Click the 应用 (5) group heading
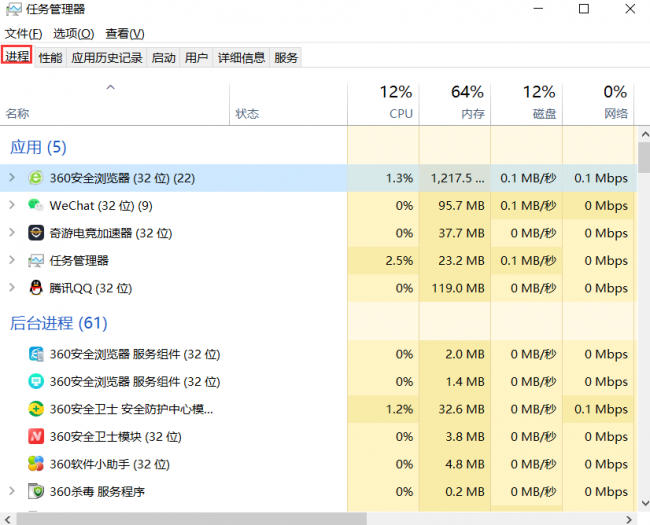 38,147
